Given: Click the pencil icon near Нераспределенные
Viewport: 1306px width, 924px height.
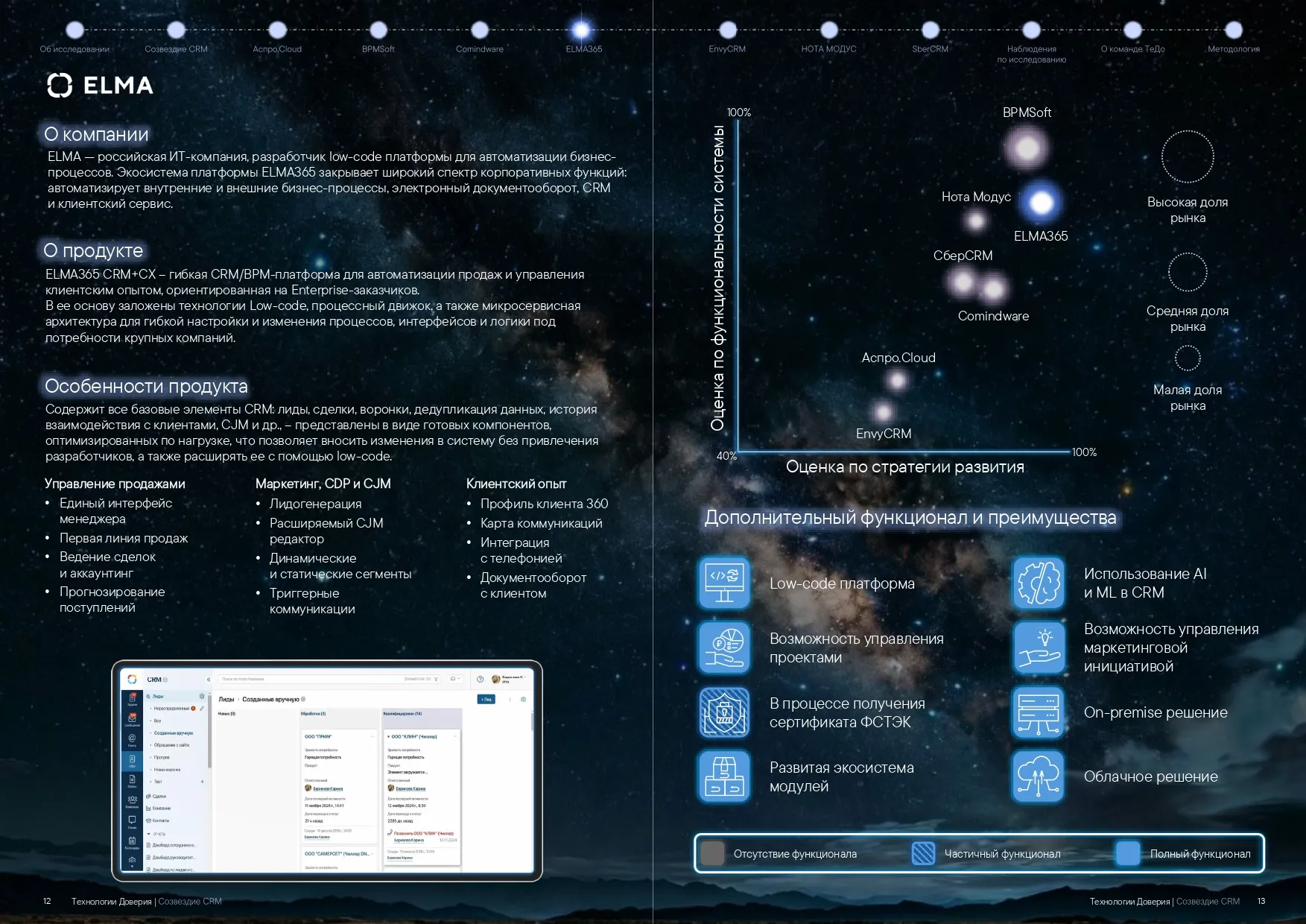Looking at the screenshot, I should [x=202, y=709].
